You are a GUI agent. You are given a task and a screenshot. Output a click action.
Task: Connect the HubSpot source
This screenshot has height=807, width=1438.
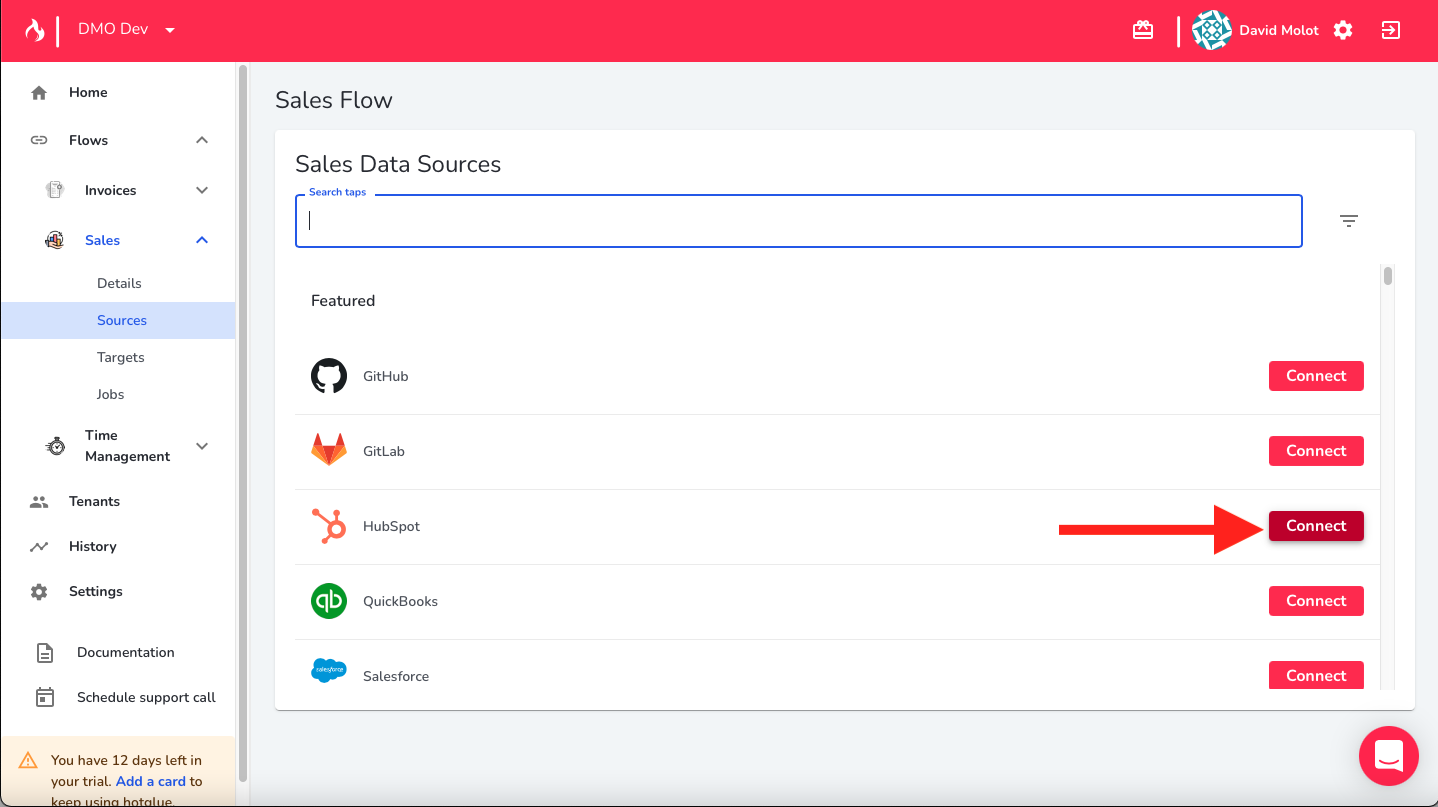1316,526
